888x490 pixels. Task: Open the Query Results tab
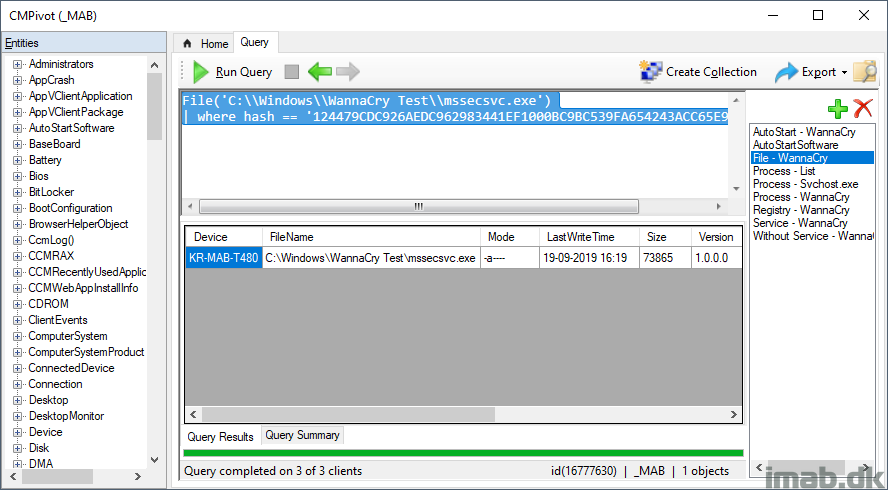click(221, 437)
